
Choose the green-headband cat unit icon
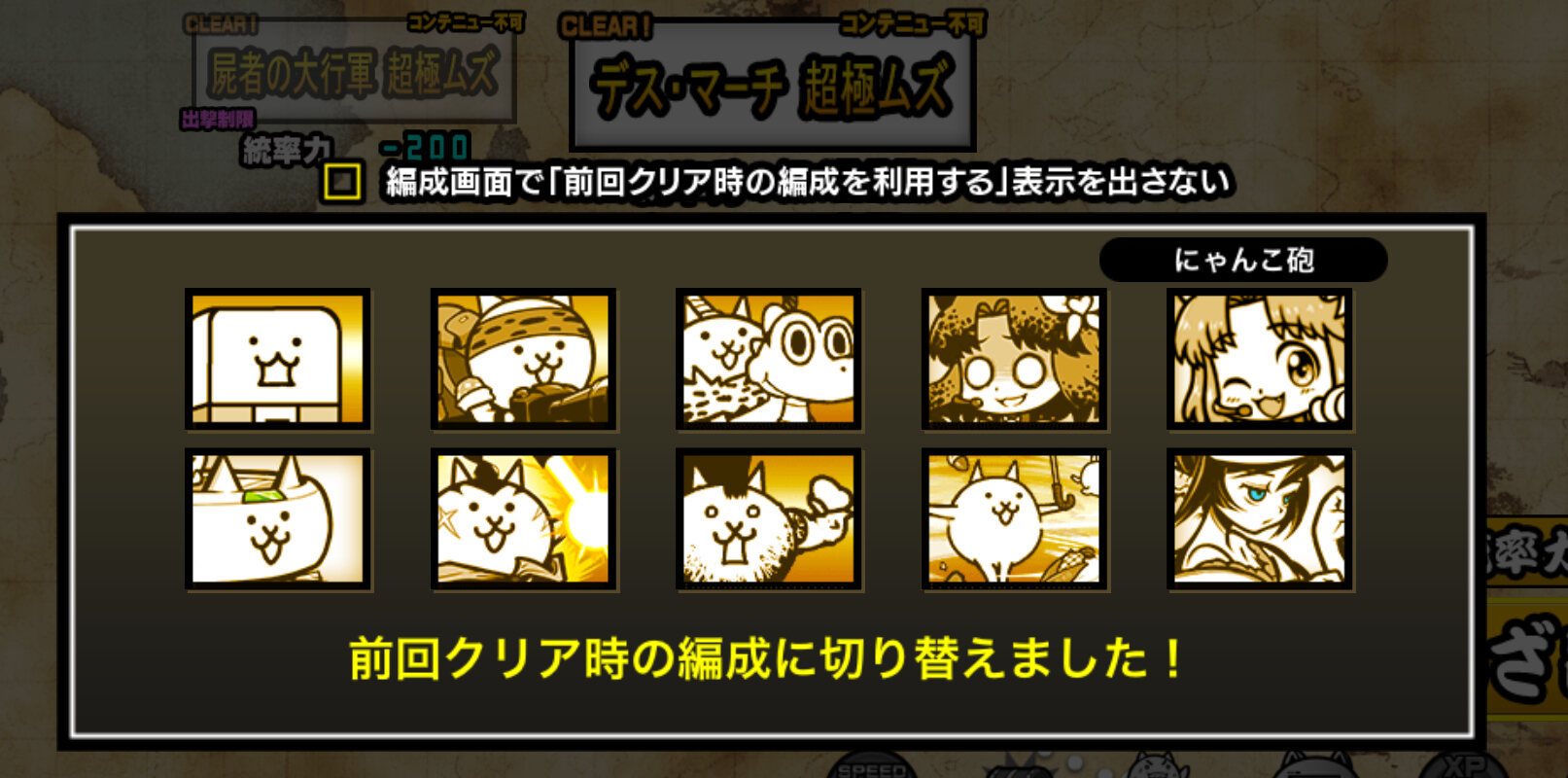[x=278, y=519]
